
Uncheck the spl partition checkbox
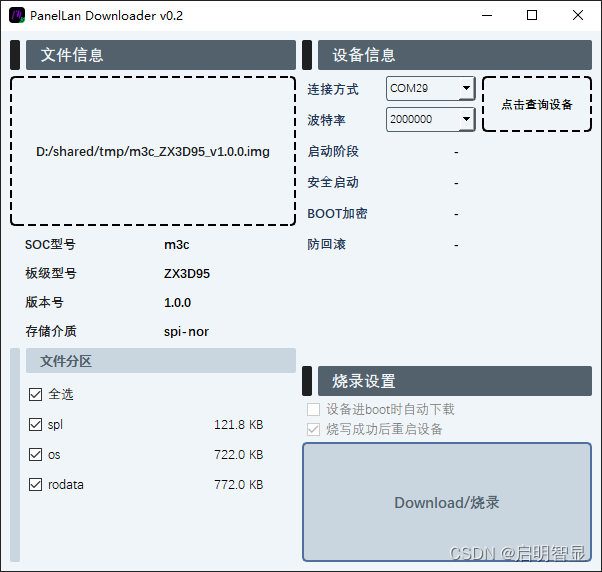35,424
